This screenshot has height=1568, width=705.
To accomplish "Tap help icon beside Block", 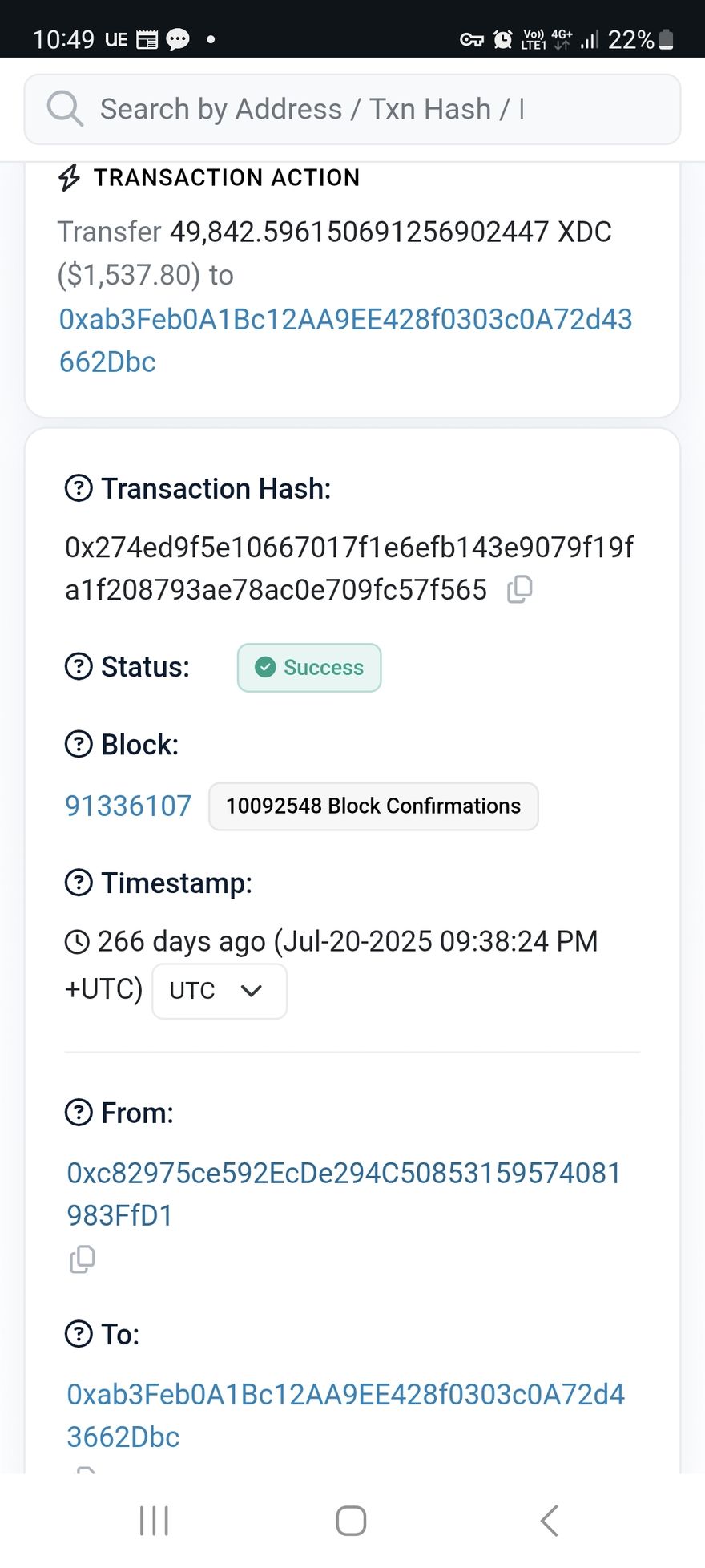I will tap(79, 745).
